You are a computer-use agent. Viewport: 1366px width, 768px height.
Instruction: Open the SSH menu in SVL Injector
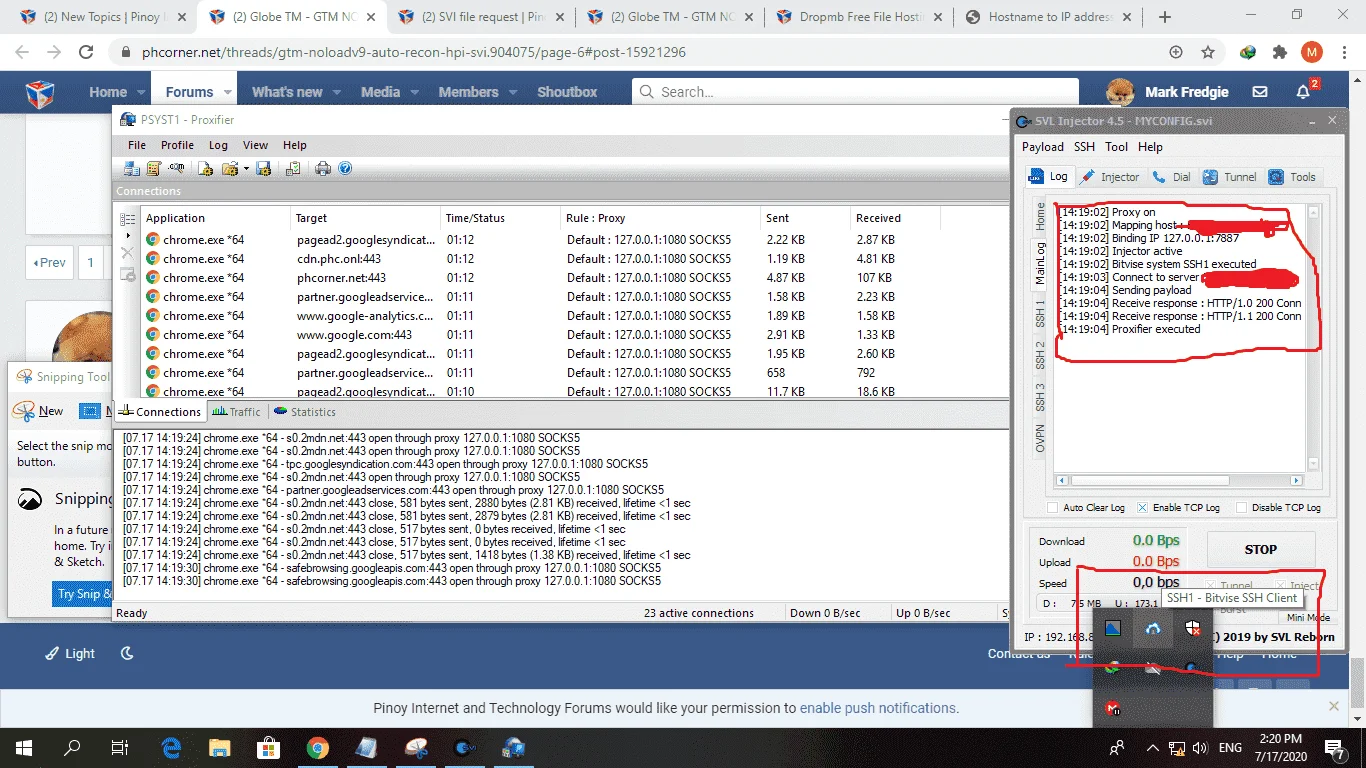(1084, 147)
